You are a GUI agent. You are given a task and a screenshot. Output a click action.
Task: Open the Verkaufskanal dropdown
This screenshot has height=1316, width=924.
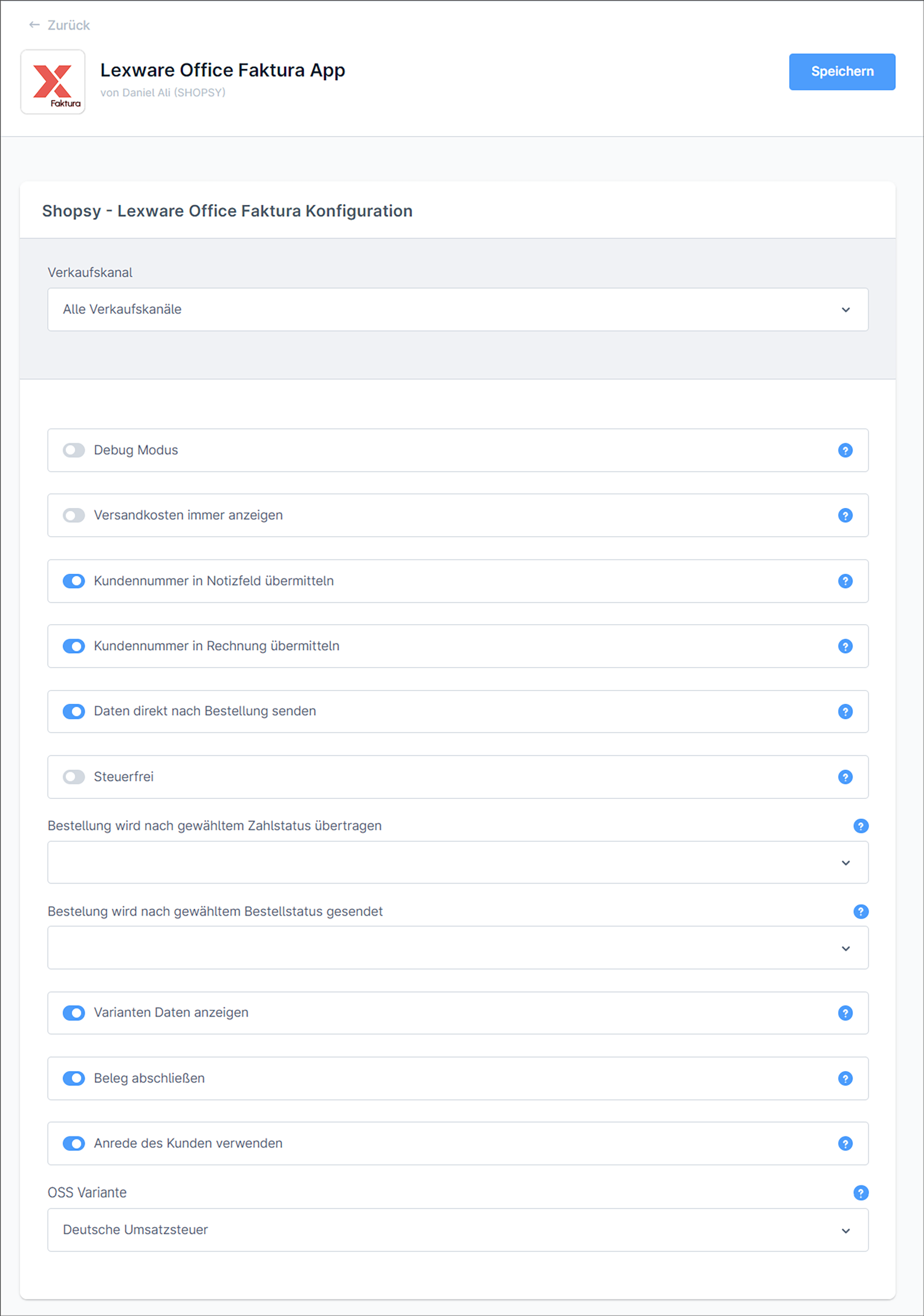tap(458, 309)
